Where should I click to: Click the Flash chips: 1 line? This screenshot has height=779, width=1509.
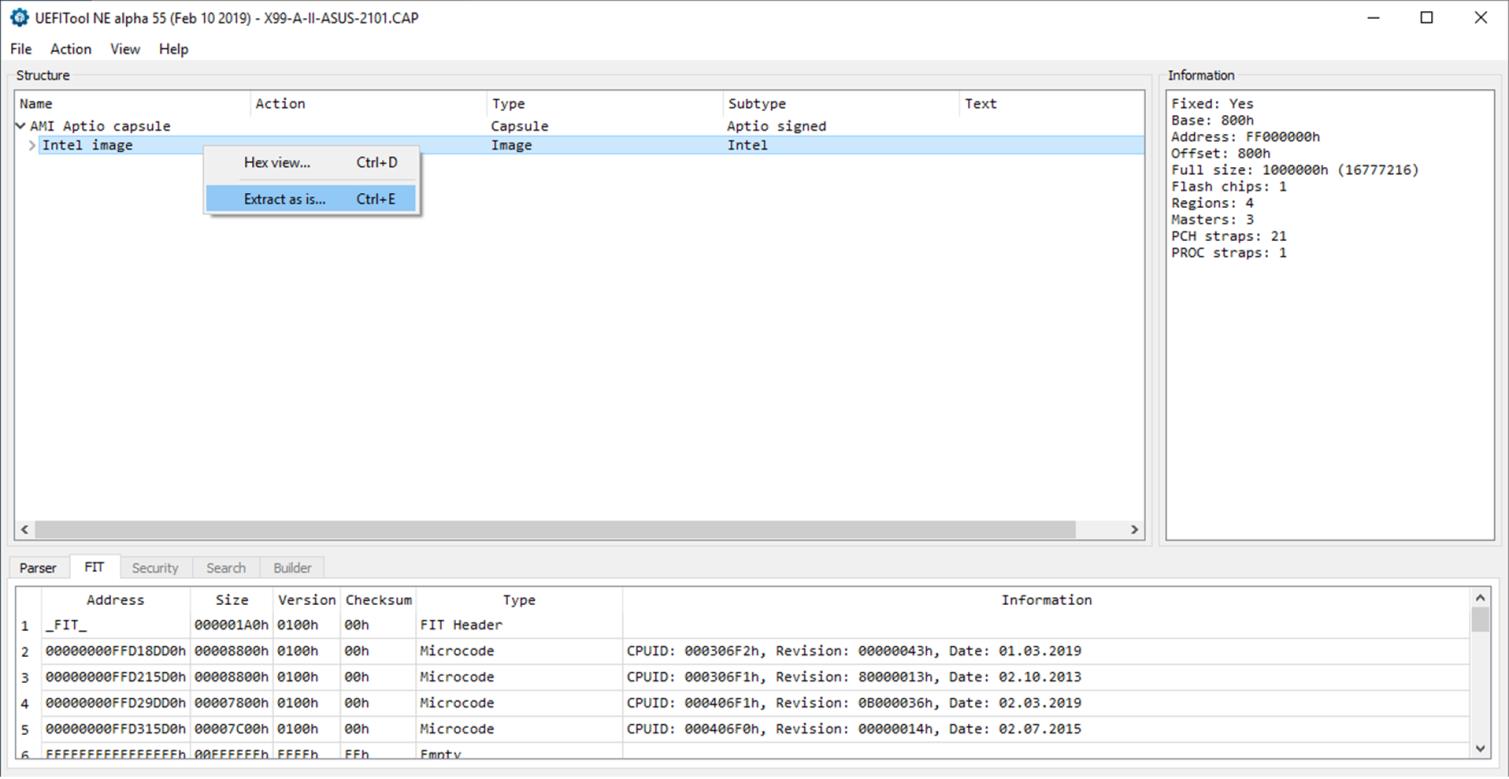coord(1229,187)
